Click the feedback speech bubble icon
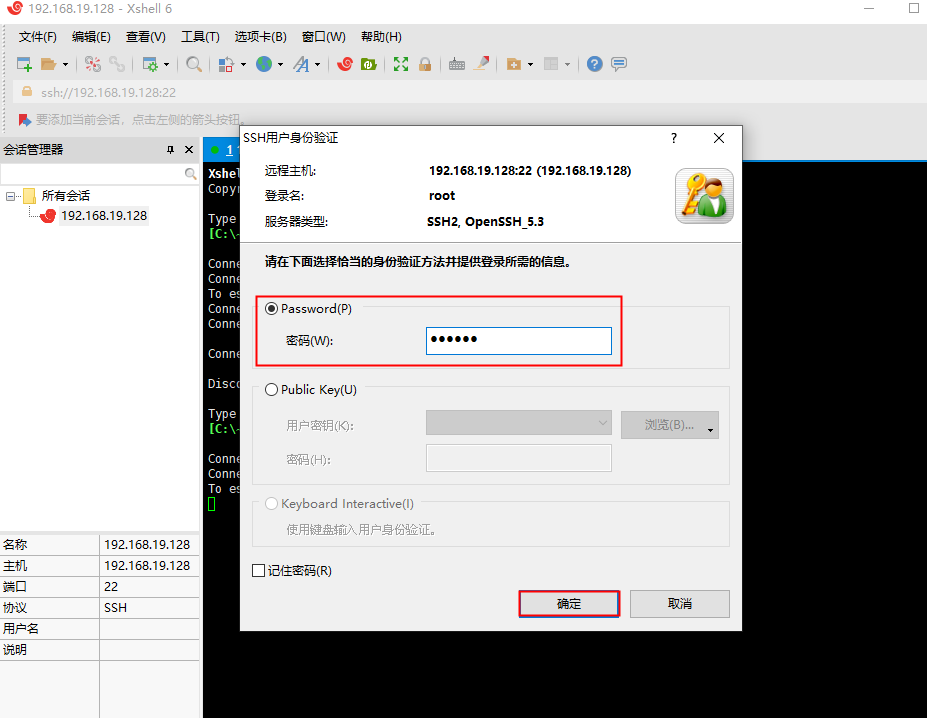The width and height of the screenshot is (927, 718). 619,64
